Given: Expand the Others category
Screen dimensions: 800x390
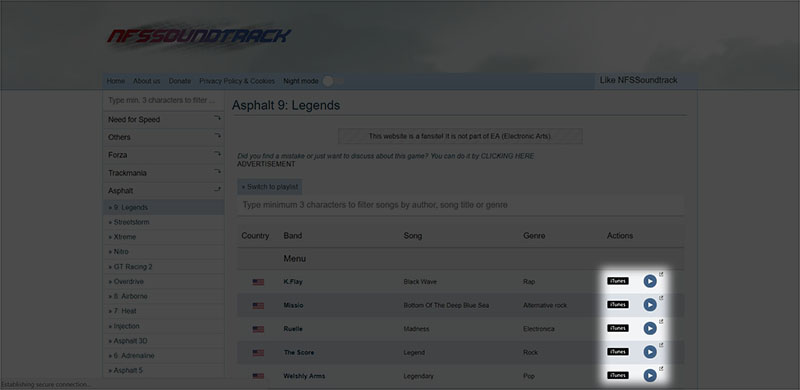Looking at the screenshot, I should (163, 137).
